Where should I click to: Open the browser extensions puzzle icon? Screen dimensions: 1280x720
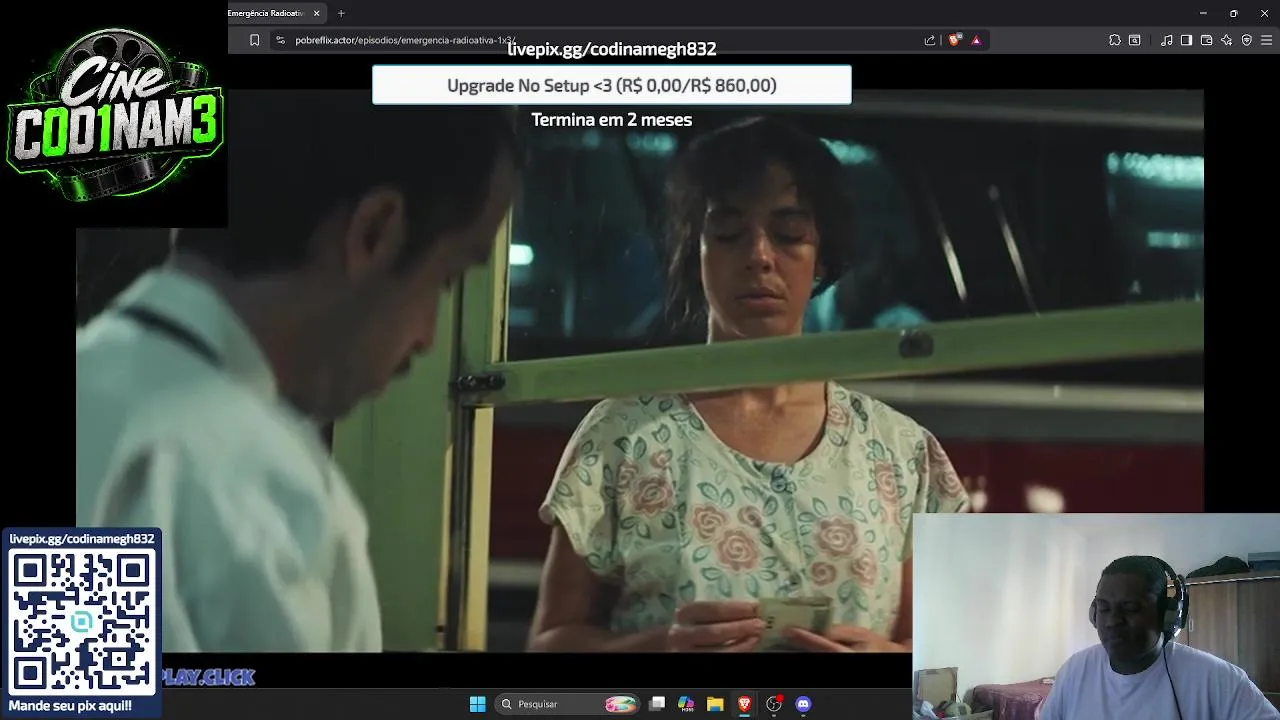[1115, 40]
